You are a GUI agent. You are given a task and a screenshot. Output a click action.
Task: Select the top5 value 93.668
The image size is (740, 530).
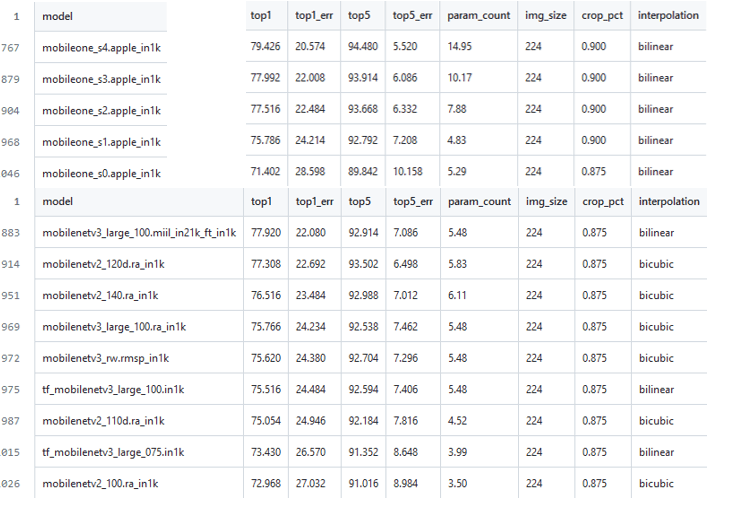tap(363, 109)
